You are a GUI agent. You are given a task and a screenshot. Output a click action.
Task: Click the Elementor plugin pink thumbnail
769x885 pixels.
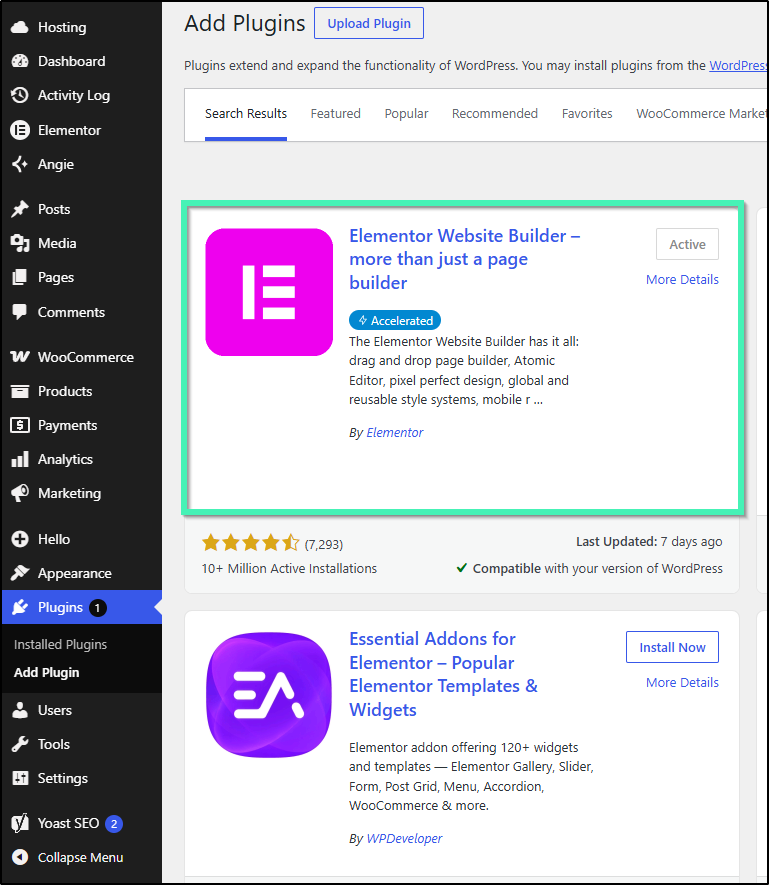(269, 292)
